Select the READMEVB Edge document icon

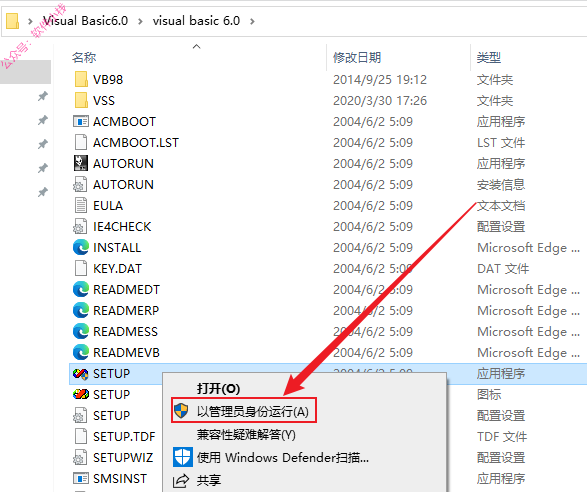pyautogui.click(x=80, y=352)
